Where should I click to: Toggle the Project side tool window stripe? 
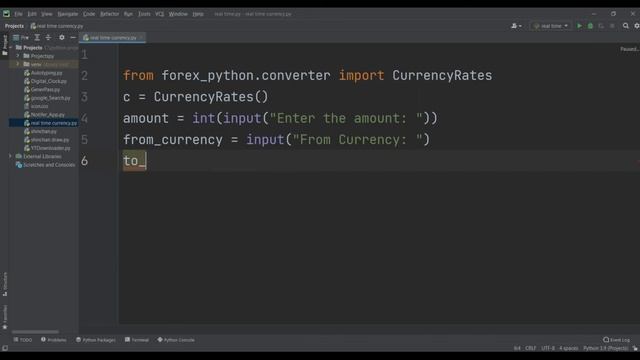pyautogui.click(x=4, y=45)
